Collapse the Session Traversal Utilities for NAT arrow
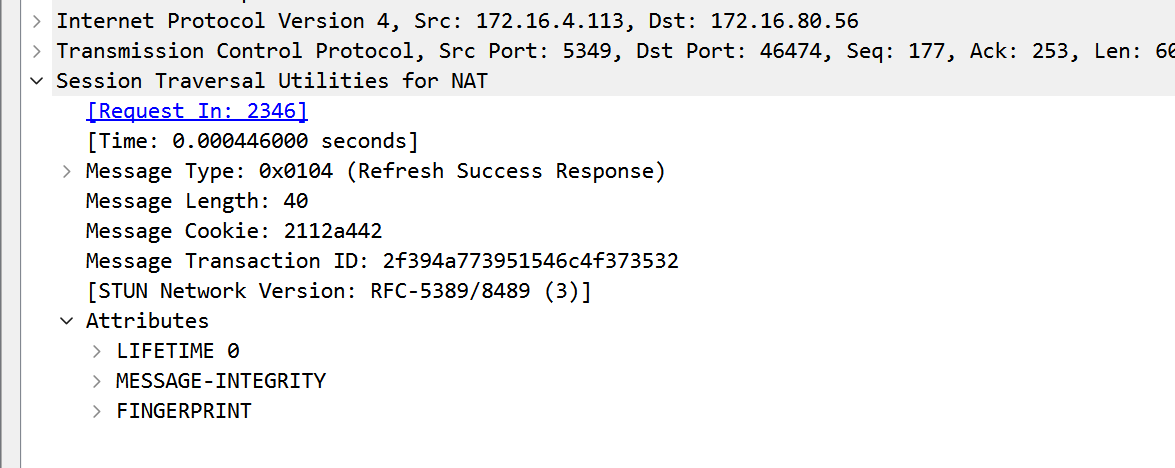1175x468 pixels. 37,81
